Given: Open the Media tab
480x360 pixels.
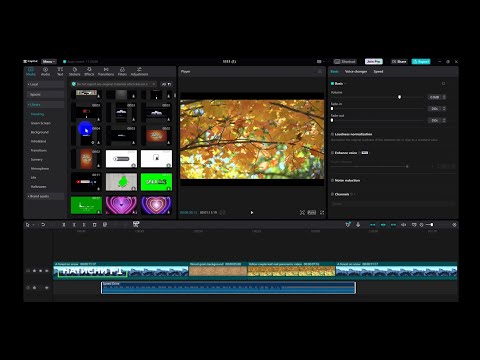Looking at the screenshot, I should coord(31,71).
